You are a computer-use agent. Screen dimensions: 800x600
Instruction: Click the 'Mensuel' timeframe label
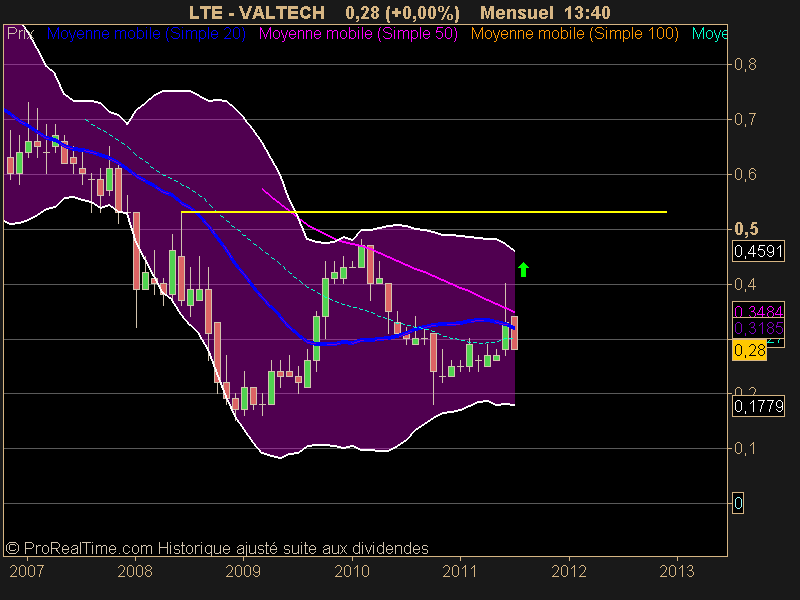(517, 12)
